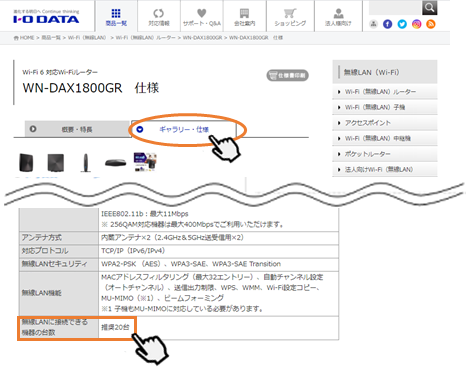The image size is (466, 374).
Task: Open サポート・Q&A heart menu
Action: 202,16
